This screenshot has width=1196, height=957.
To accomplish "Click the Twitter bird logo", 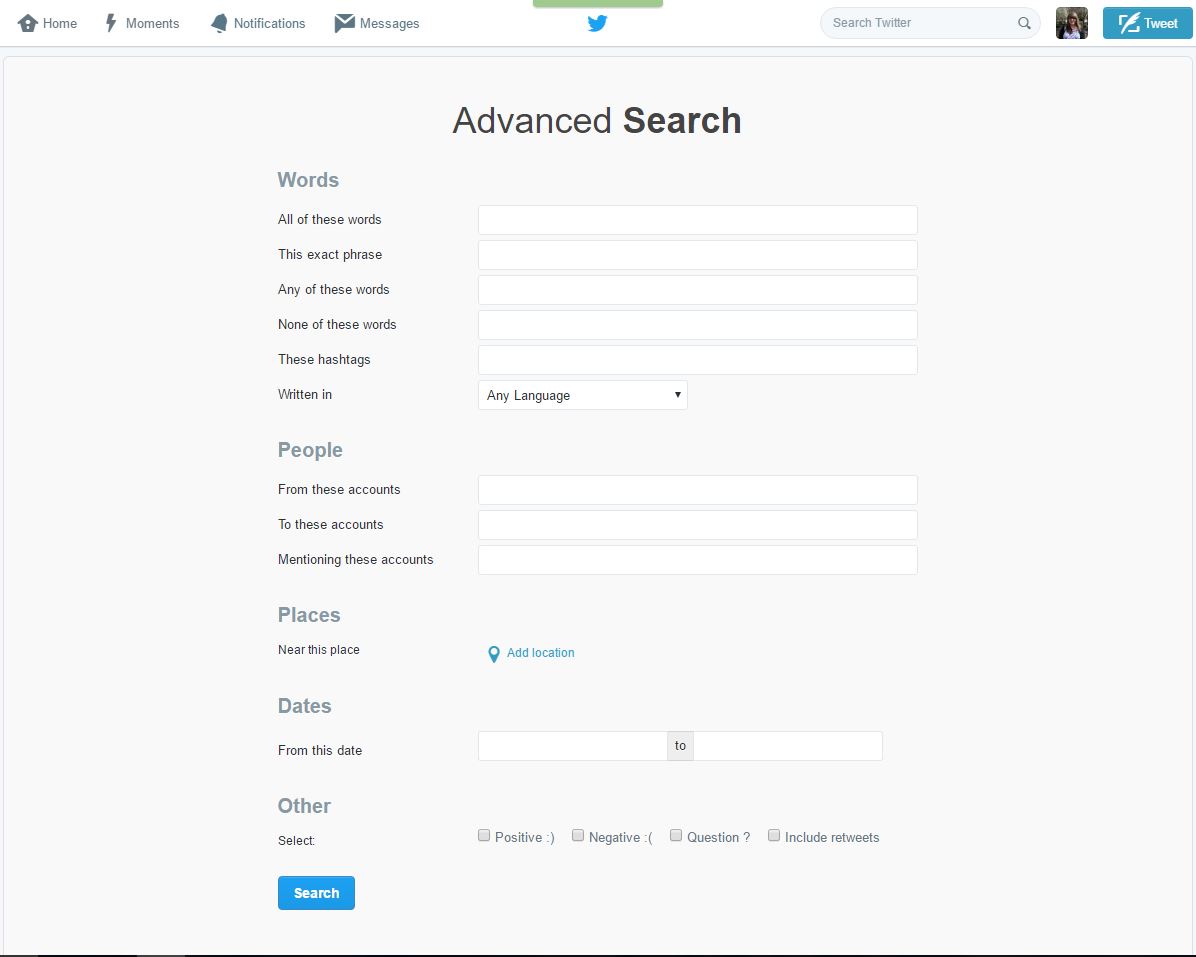I will click(597, 23).
